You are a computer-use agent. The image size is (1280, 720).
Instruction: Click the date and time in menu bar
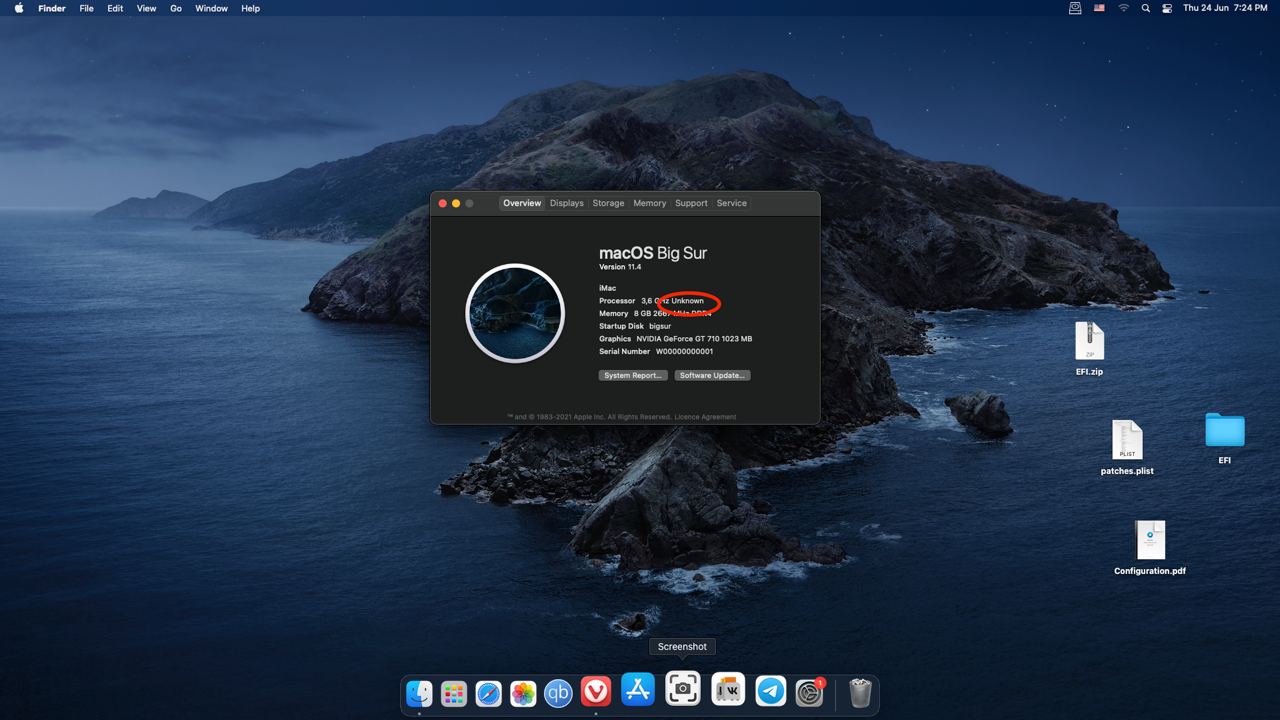[x=1225, y=8]
